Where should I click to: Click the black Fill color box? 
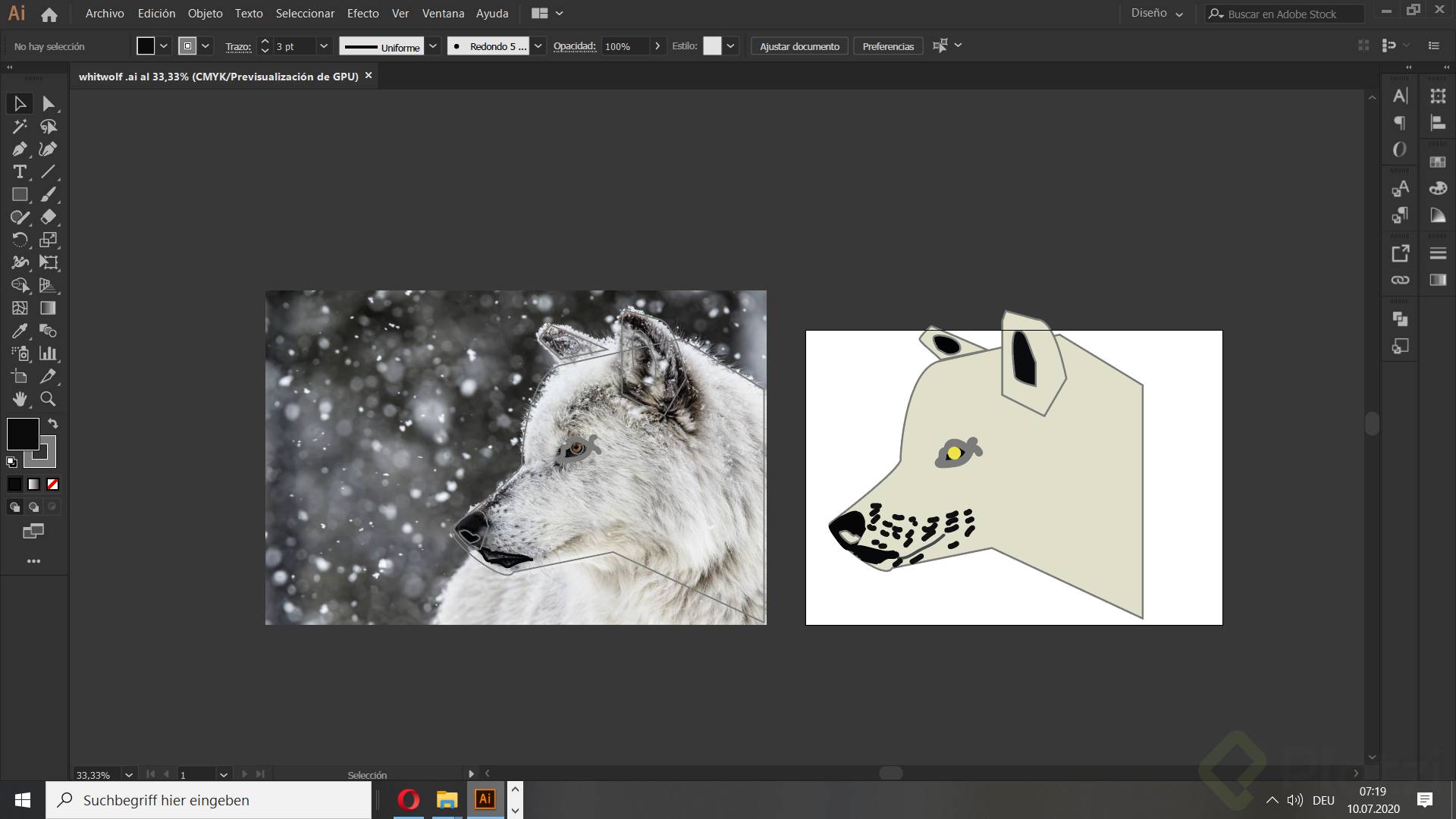pos(23,434)
